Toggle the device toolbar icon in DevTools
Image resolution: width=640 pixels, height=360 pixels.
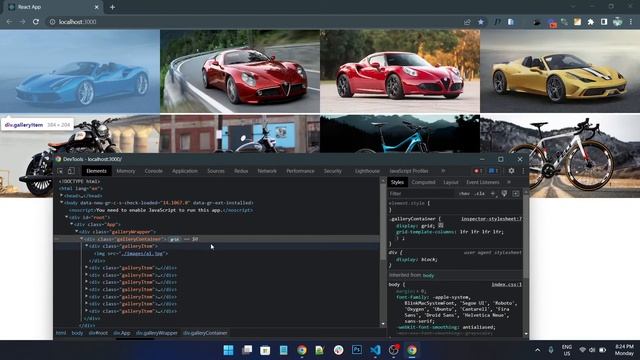71,171
